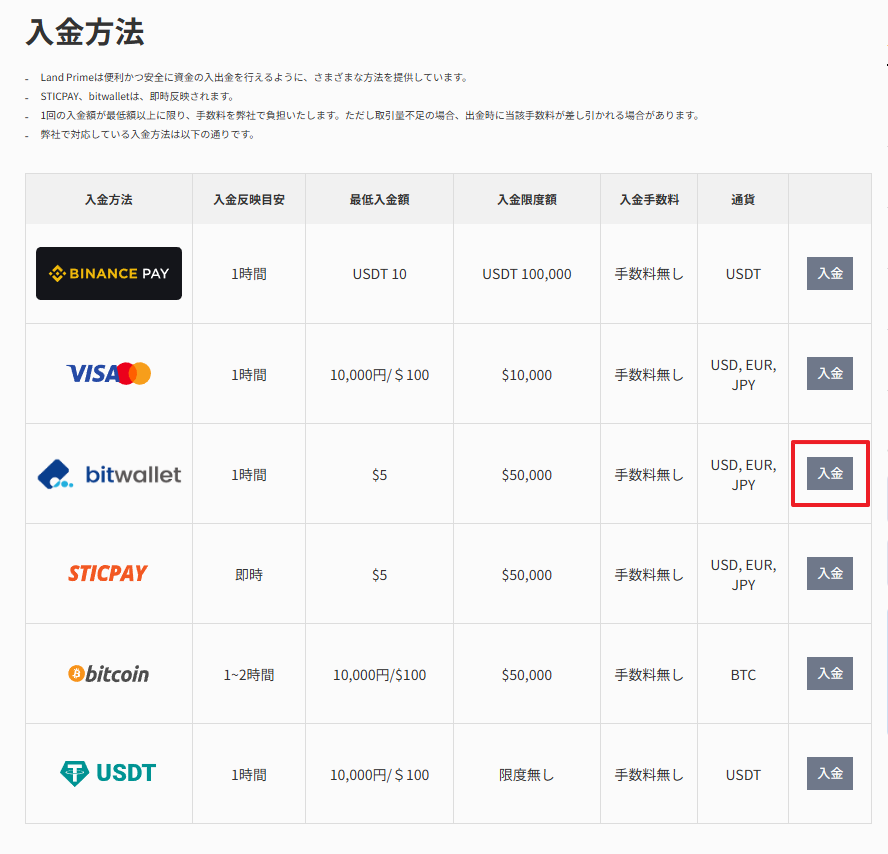Click the $10,000 limit cell
This screenshot has width=888, height=854.
527,375
